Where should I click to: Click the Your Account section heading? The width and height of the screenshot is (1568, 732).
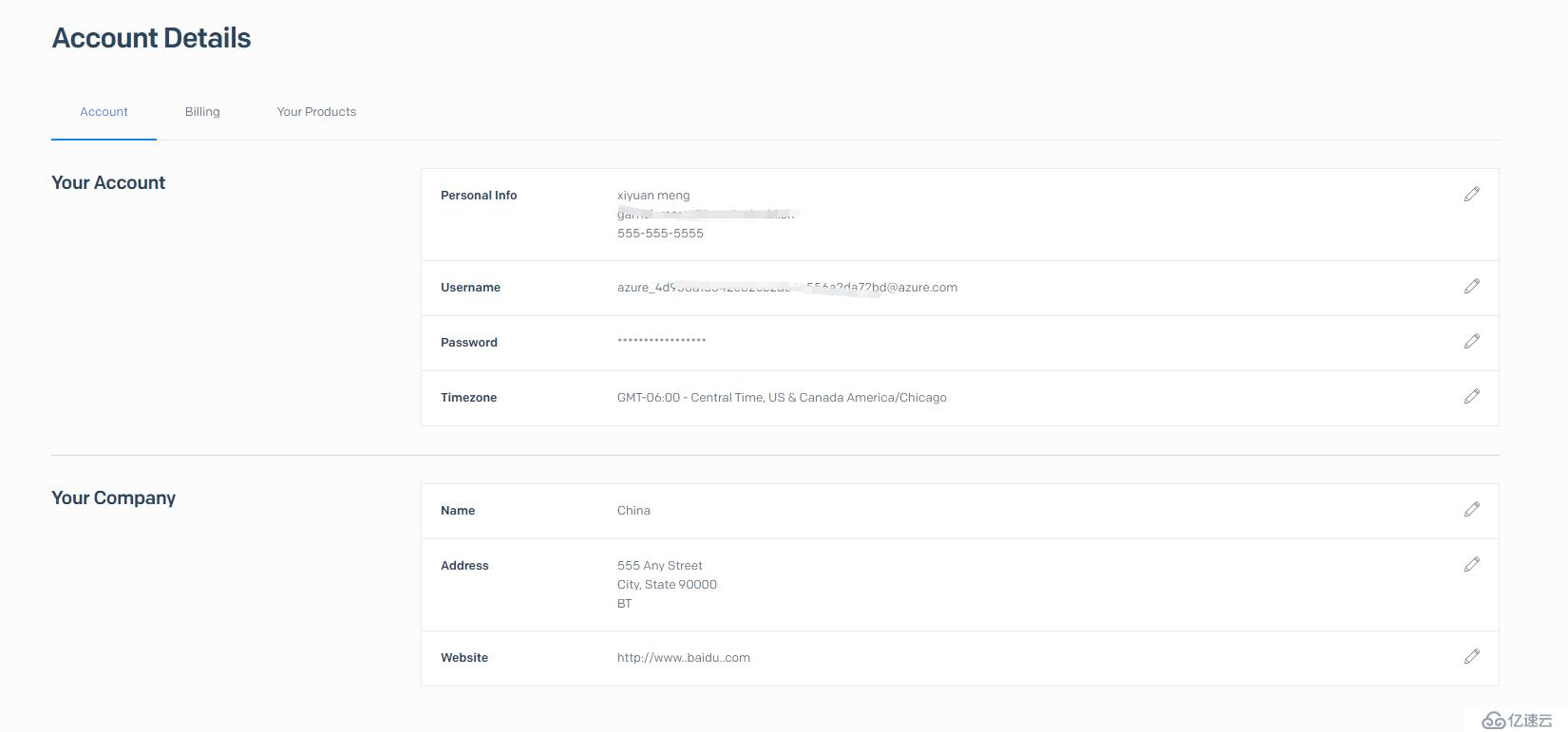point(108,183)
